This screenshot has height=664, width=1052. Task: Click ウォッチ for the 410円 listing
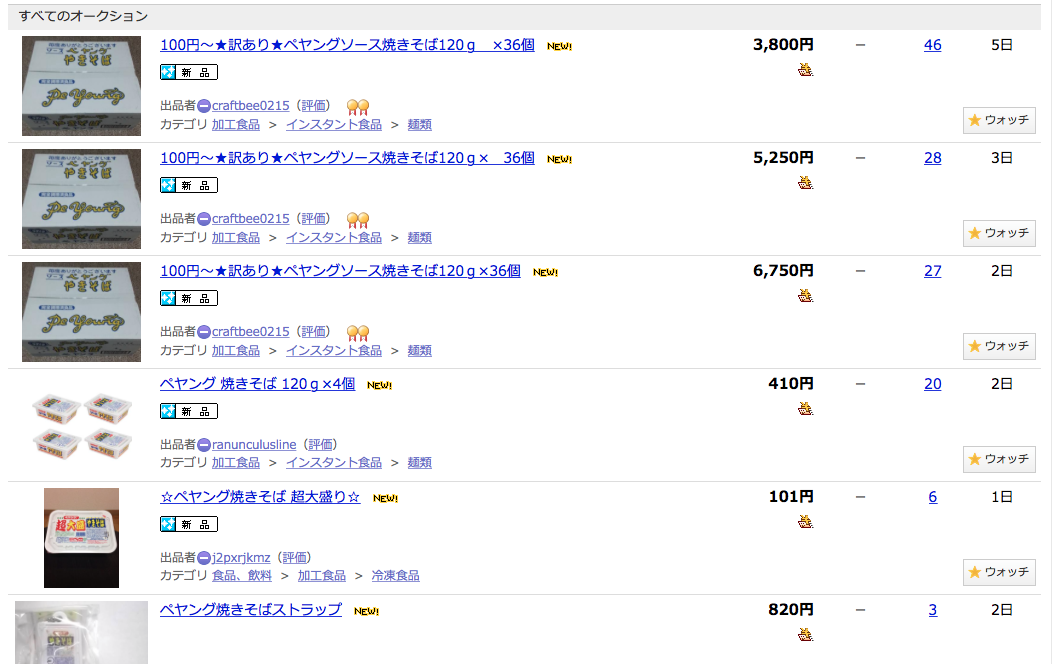(x=999, y=459)
